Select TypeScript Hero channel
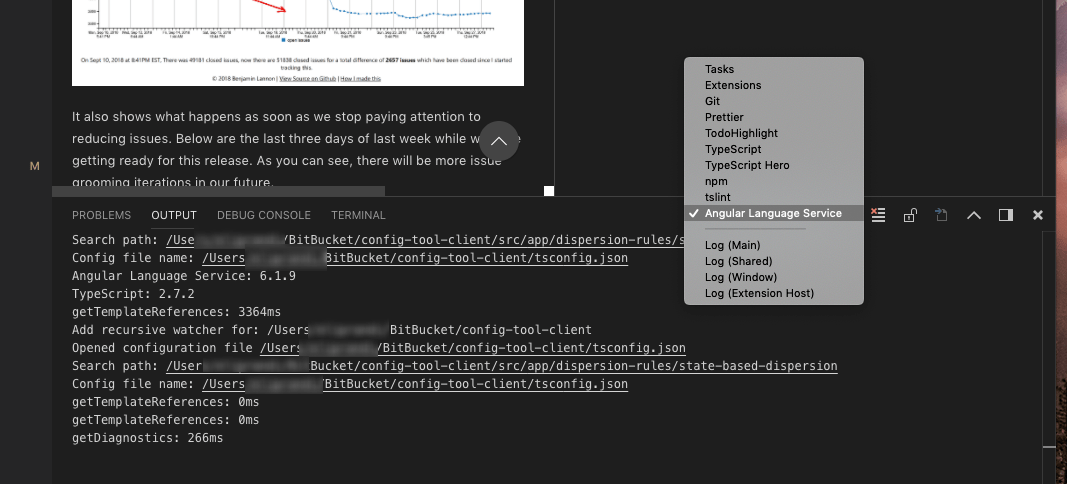1067x484 pixels. 774,165
